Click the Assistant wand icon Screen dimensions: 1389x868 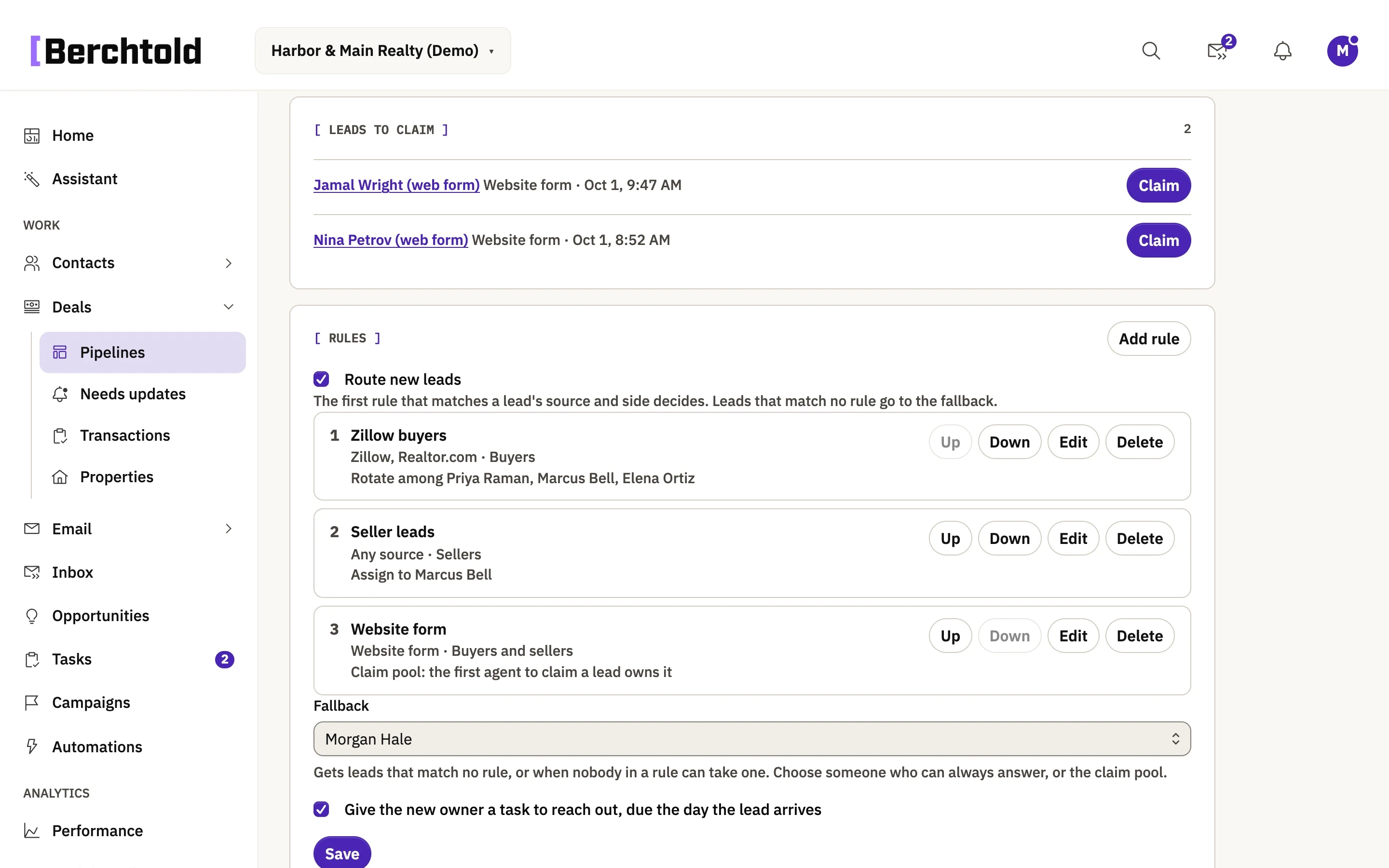(31, 179)
